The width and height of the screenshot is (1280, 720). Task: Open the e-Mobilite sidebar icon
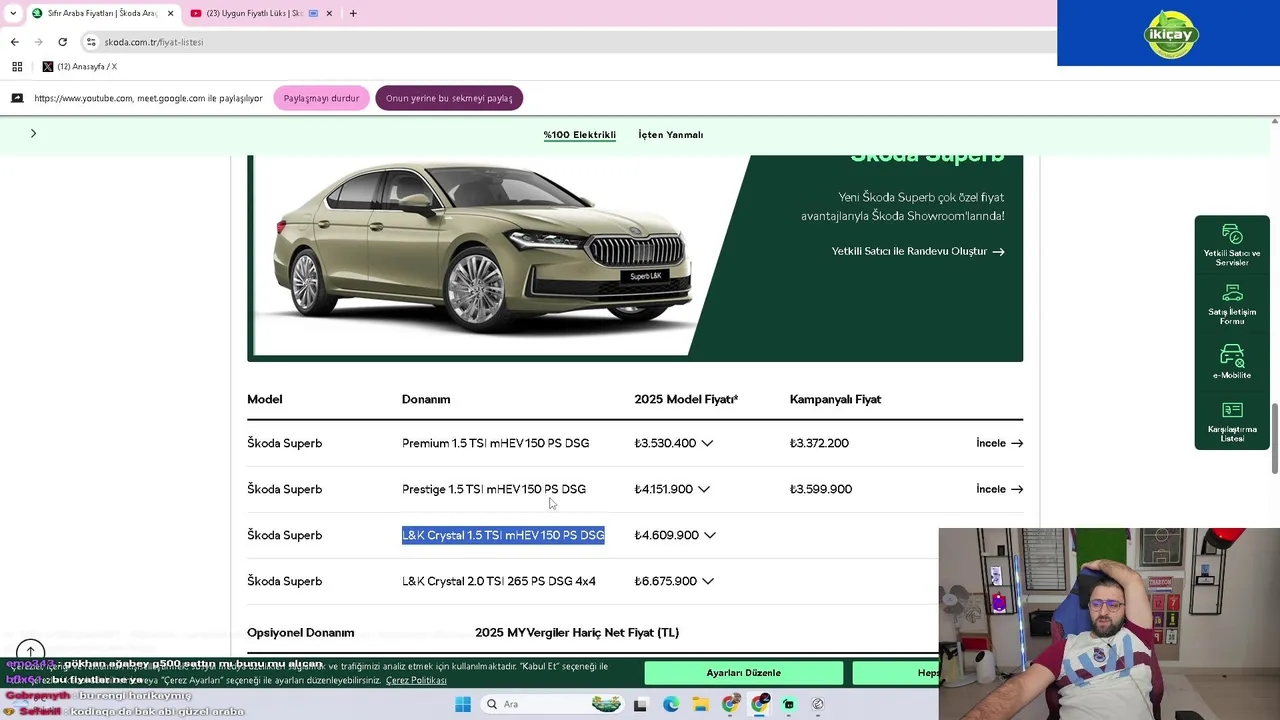1232,362
